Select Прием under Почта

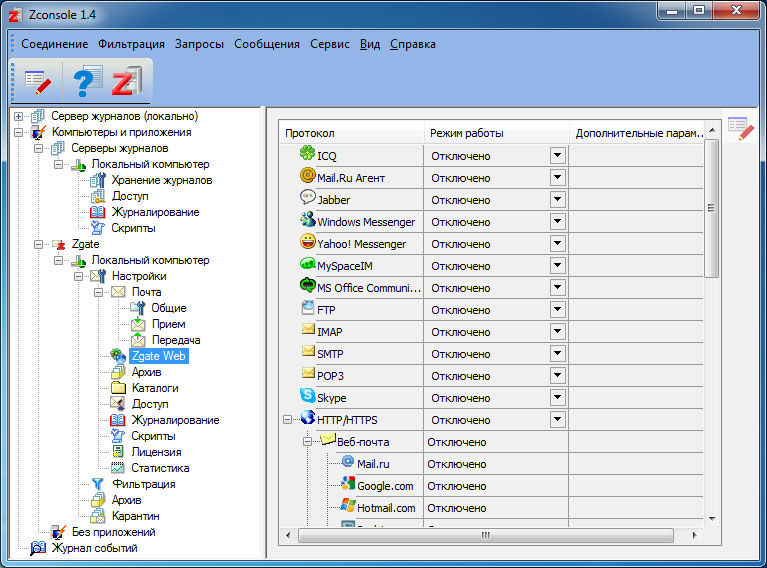pyautogui.click(x=168, y=324)
